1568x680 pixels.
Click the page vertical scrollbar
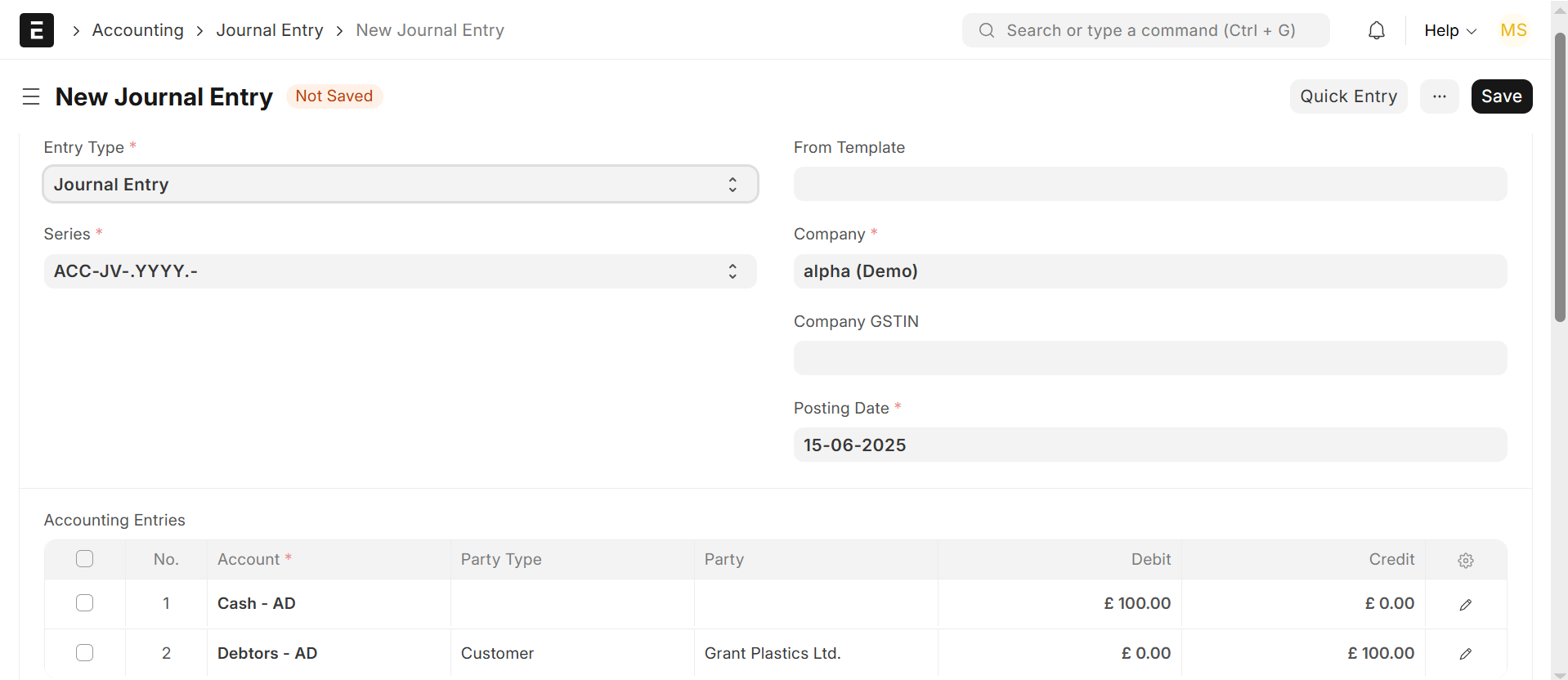point(1560,180)
